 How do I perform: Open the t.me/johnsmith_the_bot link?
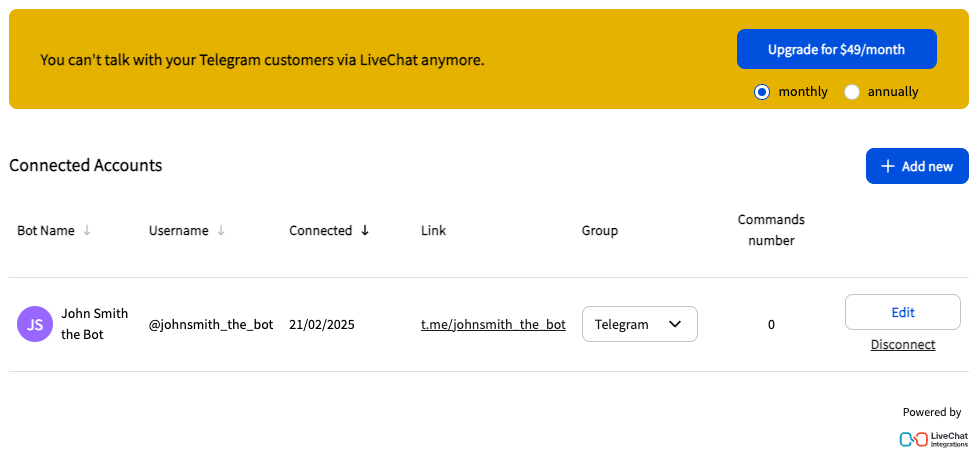tap(493, 325)
